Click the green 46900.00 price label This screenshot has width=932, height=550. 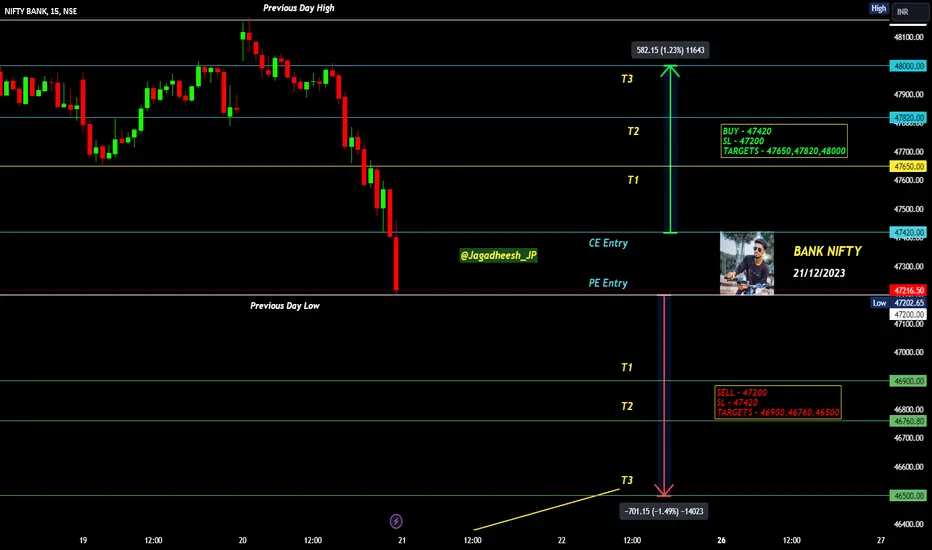908,381
